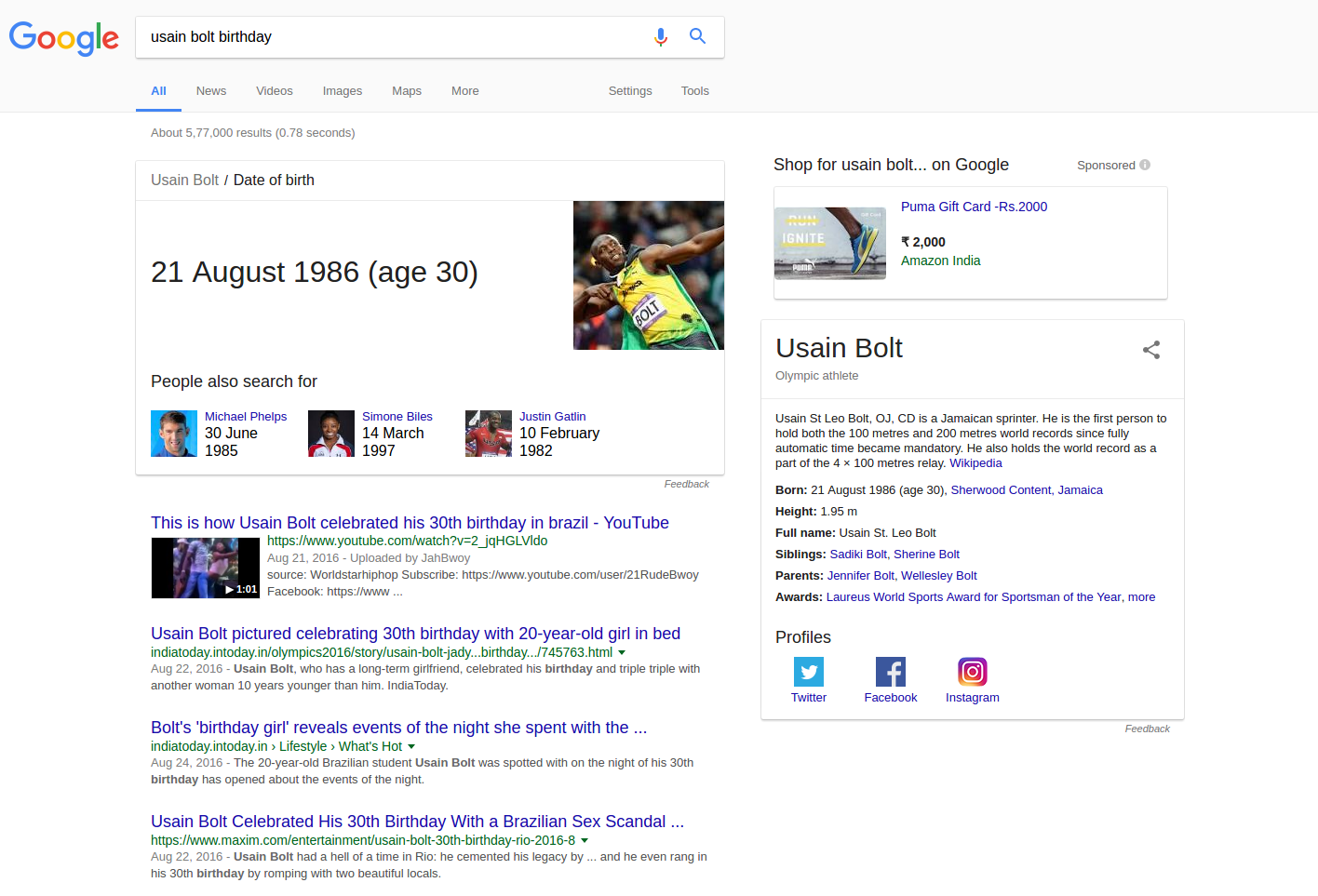This screenshot has height=896, width=1318.
Task: Switch to the Maps tab
Action: [407, 91]
